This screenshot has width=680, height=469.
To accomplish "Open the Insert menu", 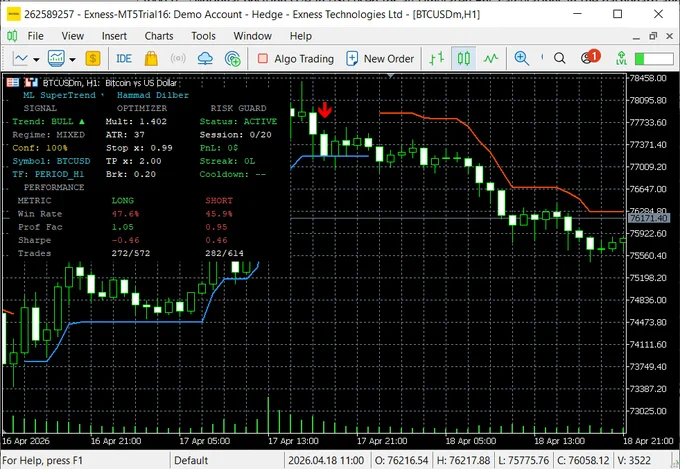I will (114, 36).
